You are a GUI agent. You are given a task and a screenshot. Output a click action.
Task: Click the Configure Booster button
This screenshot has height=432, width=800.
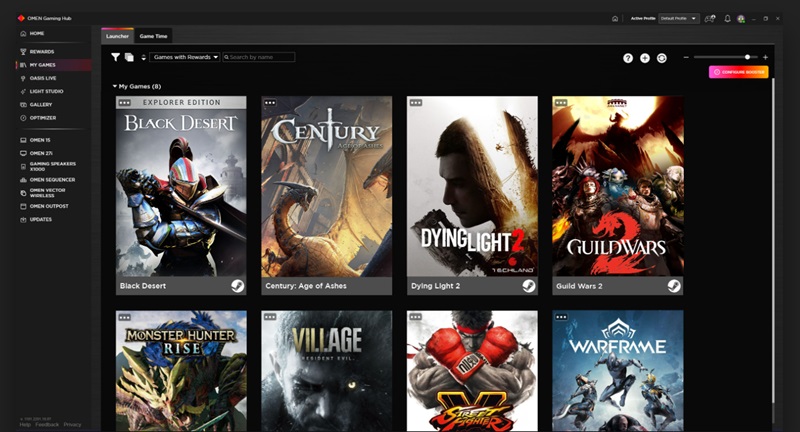tap(738, 72)
